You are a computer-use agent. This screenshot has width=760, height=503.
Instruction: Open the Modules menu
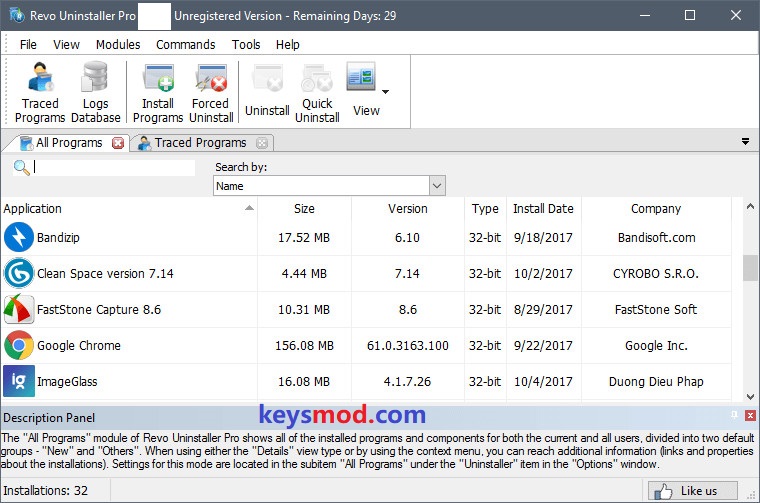pyautogui.click(x=118, y=45)
